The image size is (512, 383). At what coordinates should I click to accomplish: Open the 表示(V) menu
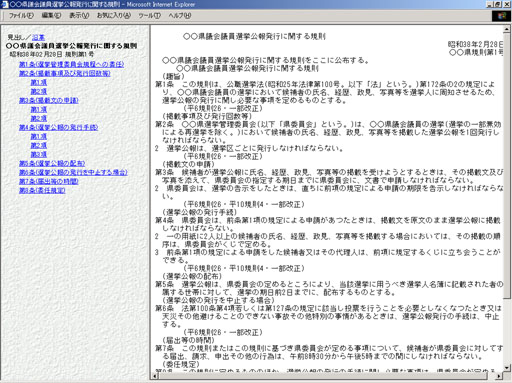pyautogui.click(x=79, y=15)
